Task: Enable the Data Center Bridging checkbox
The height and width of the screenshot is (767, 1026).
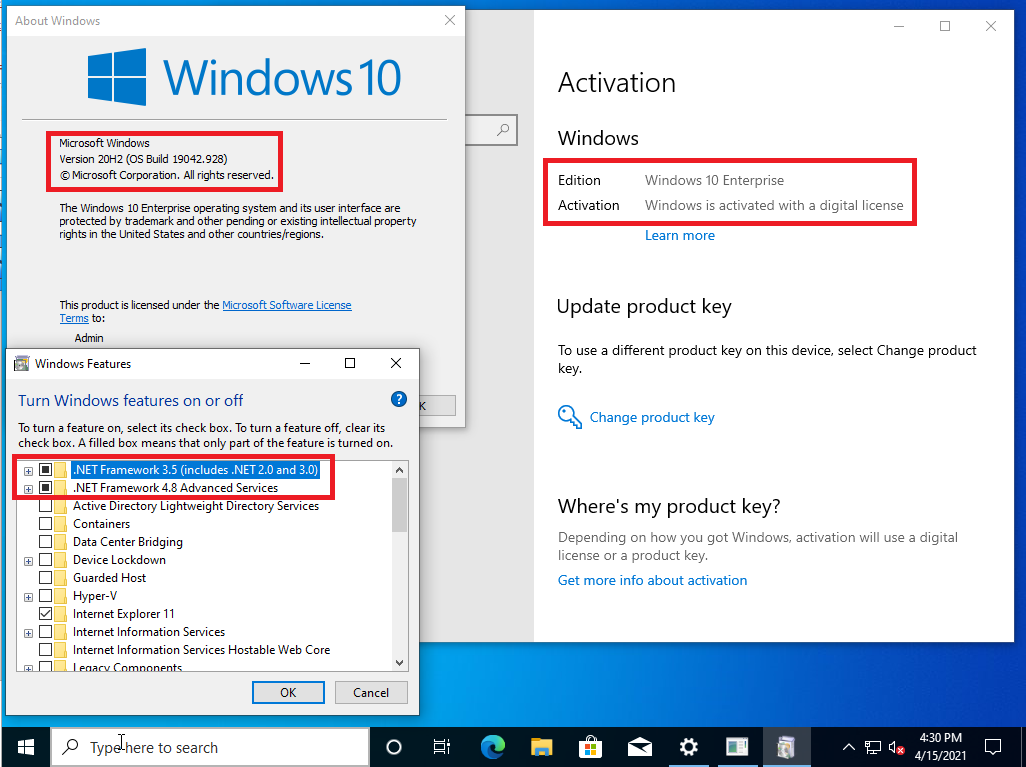Action: coord(45,542)
